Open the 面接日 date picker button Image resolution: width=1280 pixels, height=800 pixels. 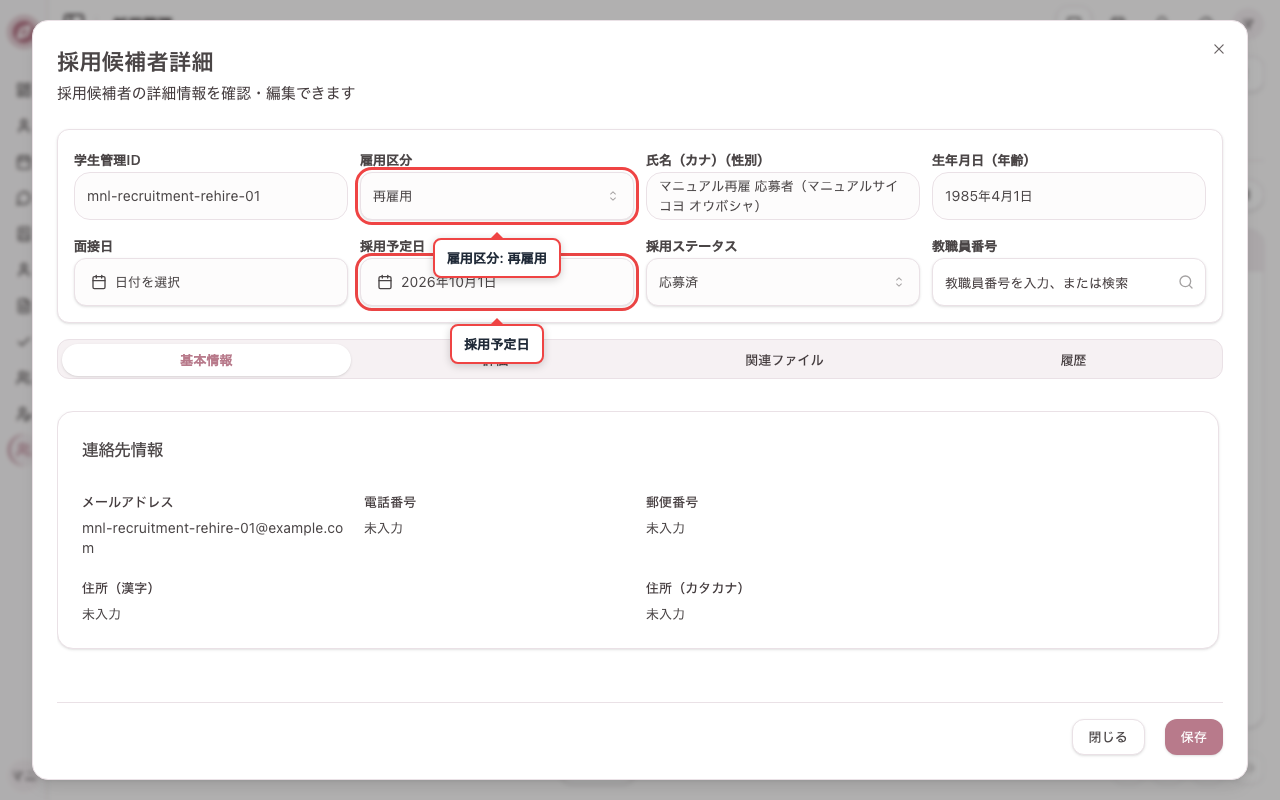(211, 282)
